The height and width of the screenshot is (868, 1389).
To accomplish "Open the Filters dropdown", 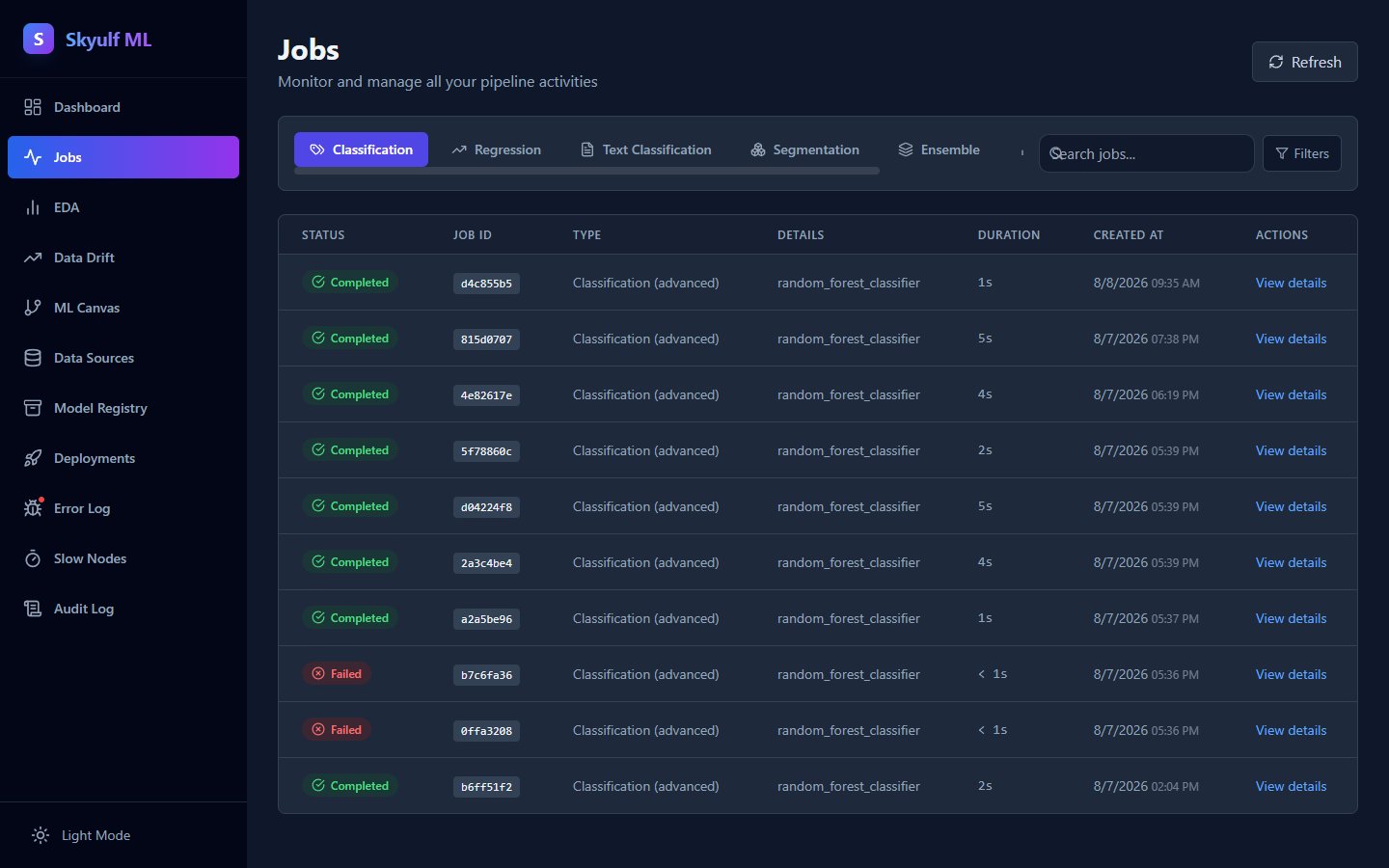I will tap(1302, 153).
